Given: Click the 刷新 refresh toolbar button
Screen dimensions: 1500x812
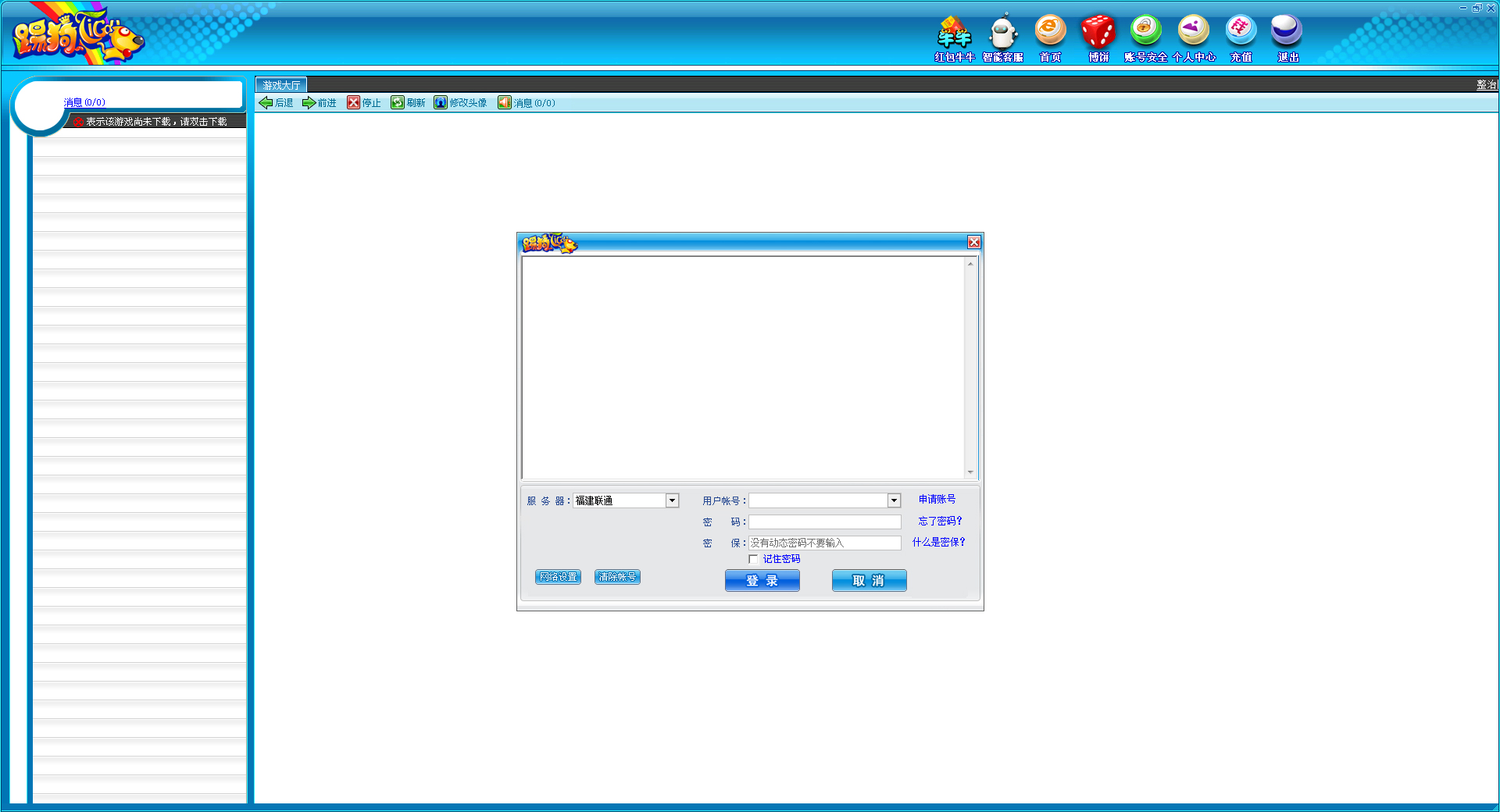Looking at the screenshot, I should 409,103.
